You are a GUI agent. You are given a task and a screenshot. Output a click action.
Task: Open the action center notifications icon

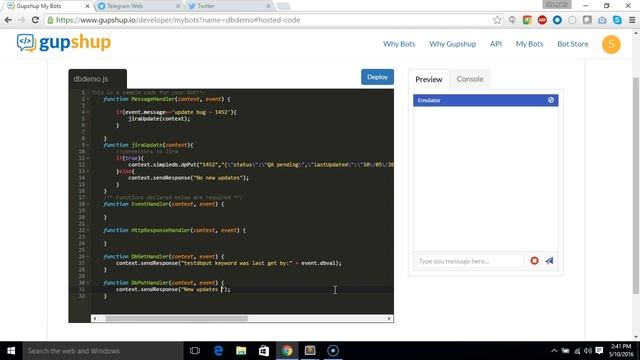[x=599, y=351]
